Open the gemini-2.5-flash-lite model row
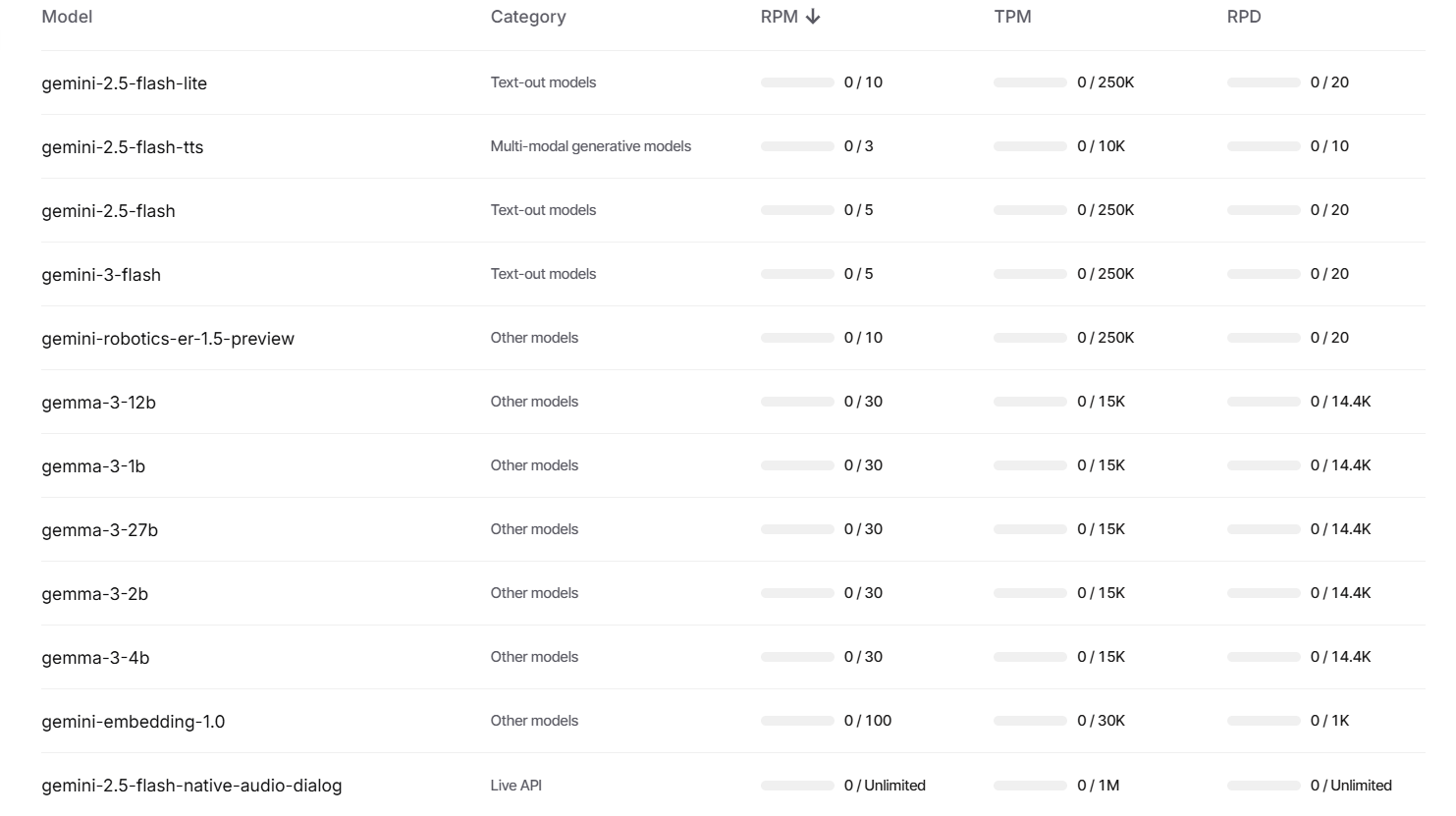 (124, 83)
